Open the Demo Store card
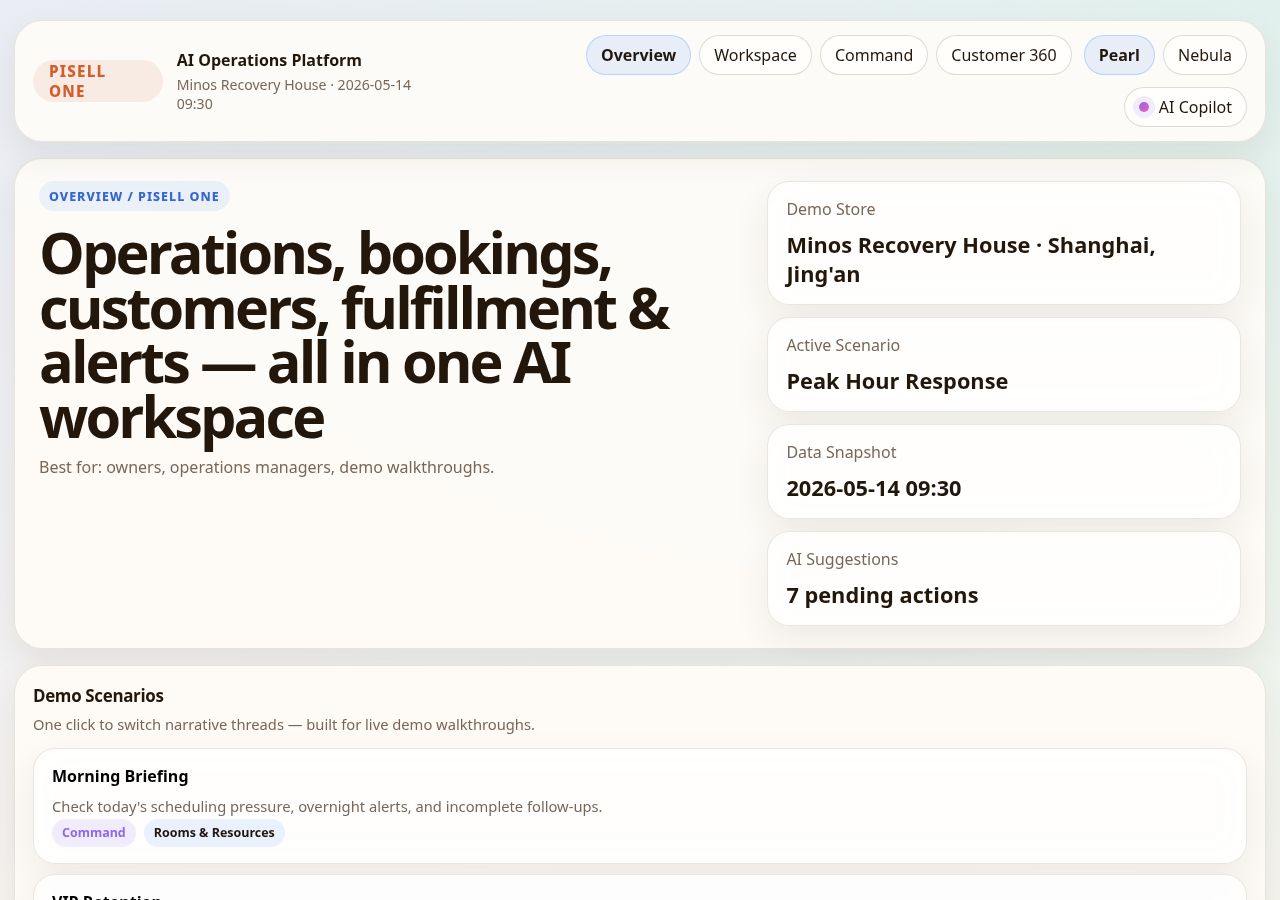Screen dimensions: 1280x900 (x=1004, y=243)
